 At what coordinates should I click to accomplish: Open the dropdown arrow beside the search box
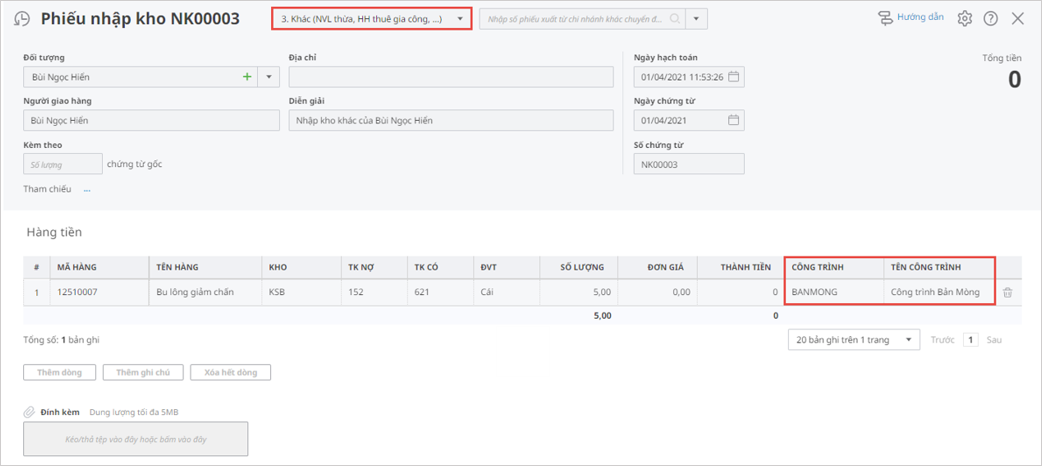coord(697,19)
